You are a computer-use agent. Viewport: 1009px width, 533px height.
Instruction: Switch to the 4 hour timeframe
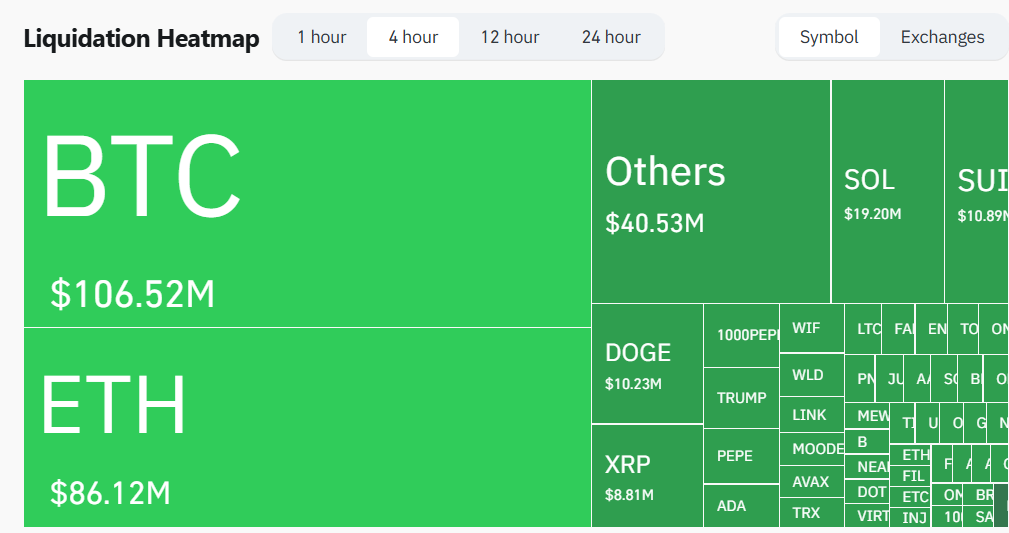click(x=413, y=37)
